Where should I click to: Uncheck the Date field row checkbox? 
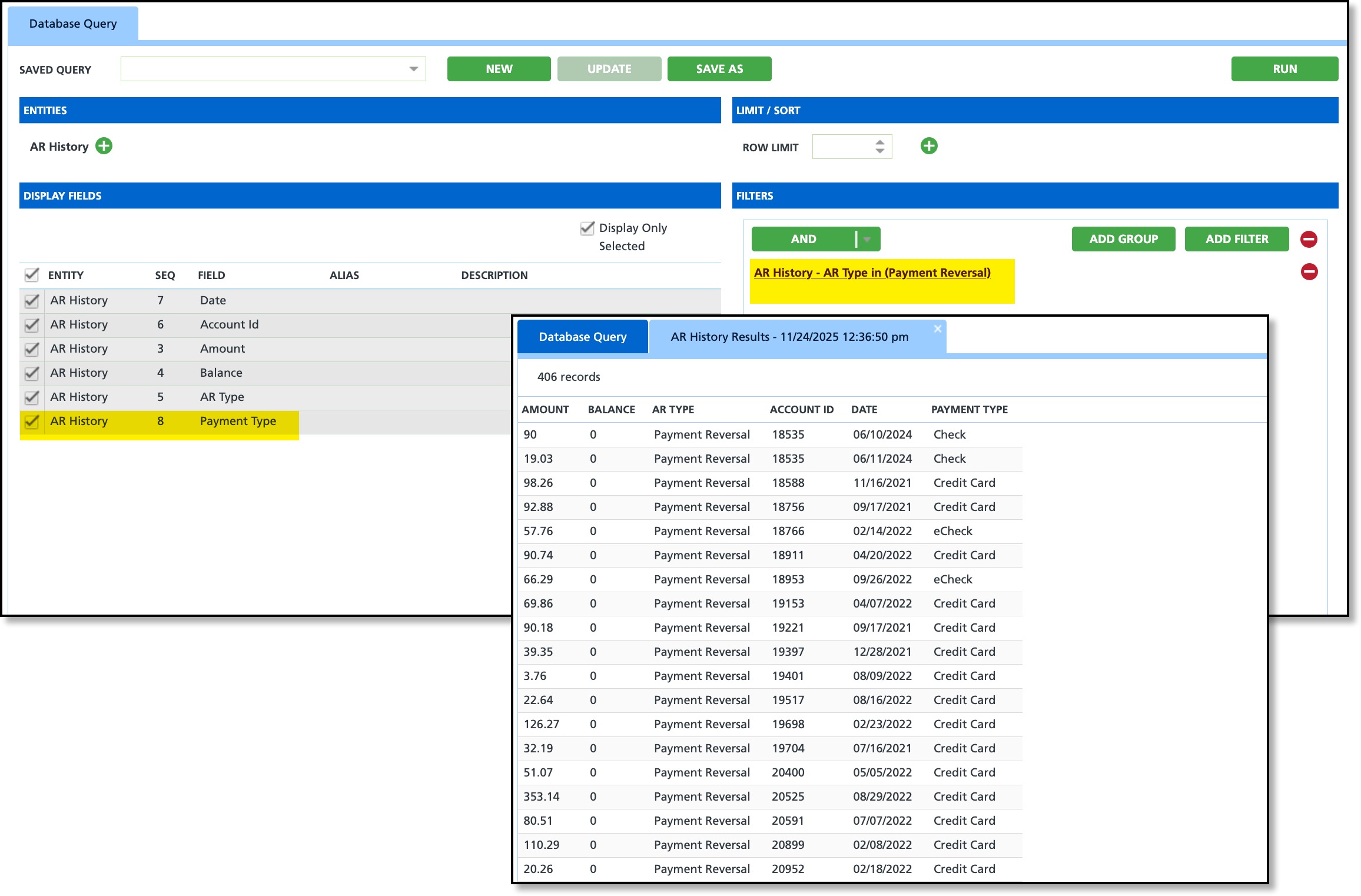tap(32, 301)
